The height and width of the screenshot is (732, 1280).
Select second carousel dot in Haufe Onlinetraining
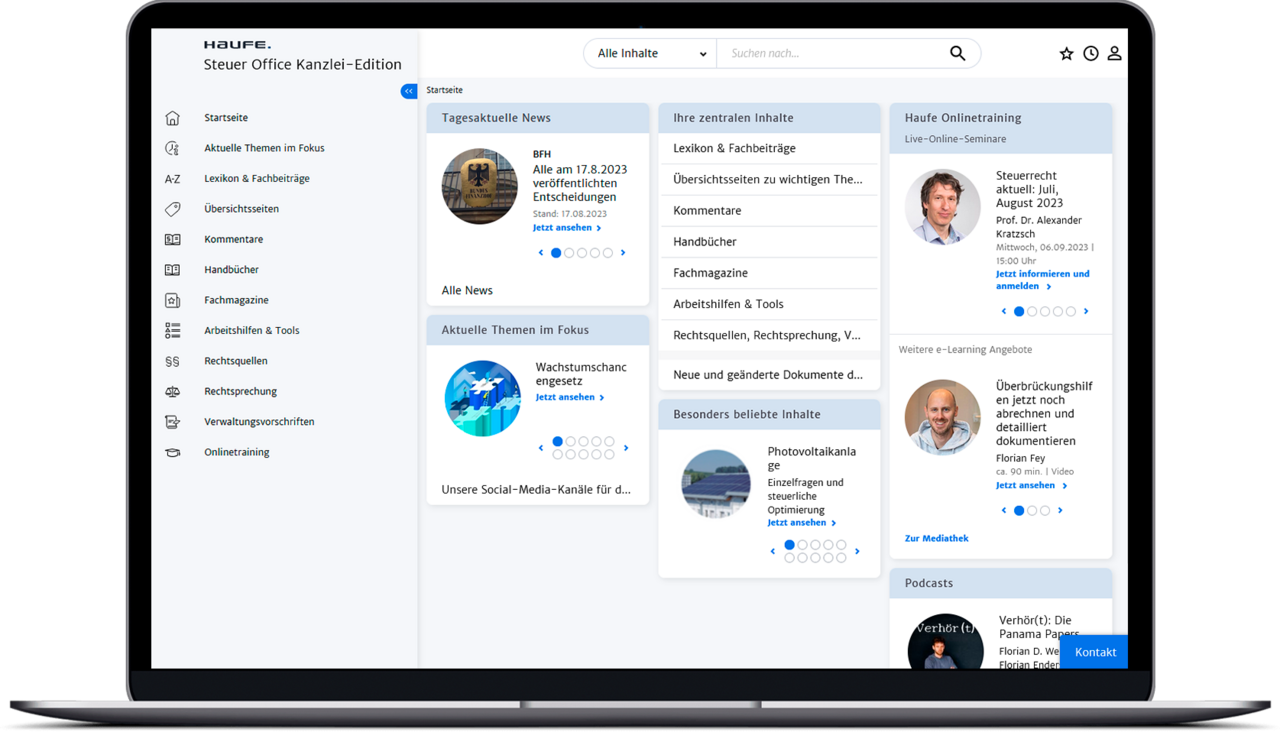1032,312
